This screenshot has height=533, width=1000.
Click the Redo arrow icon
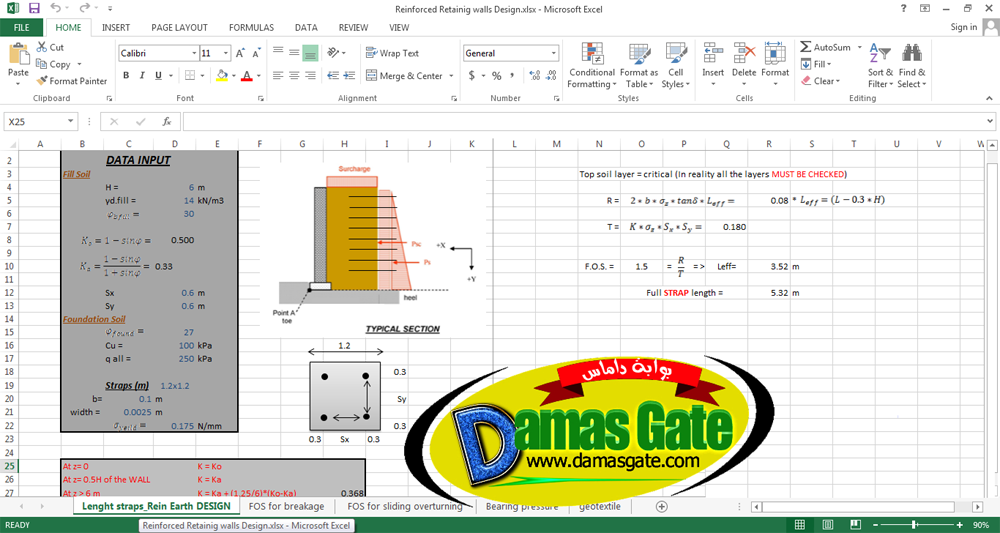click(84, 8)
